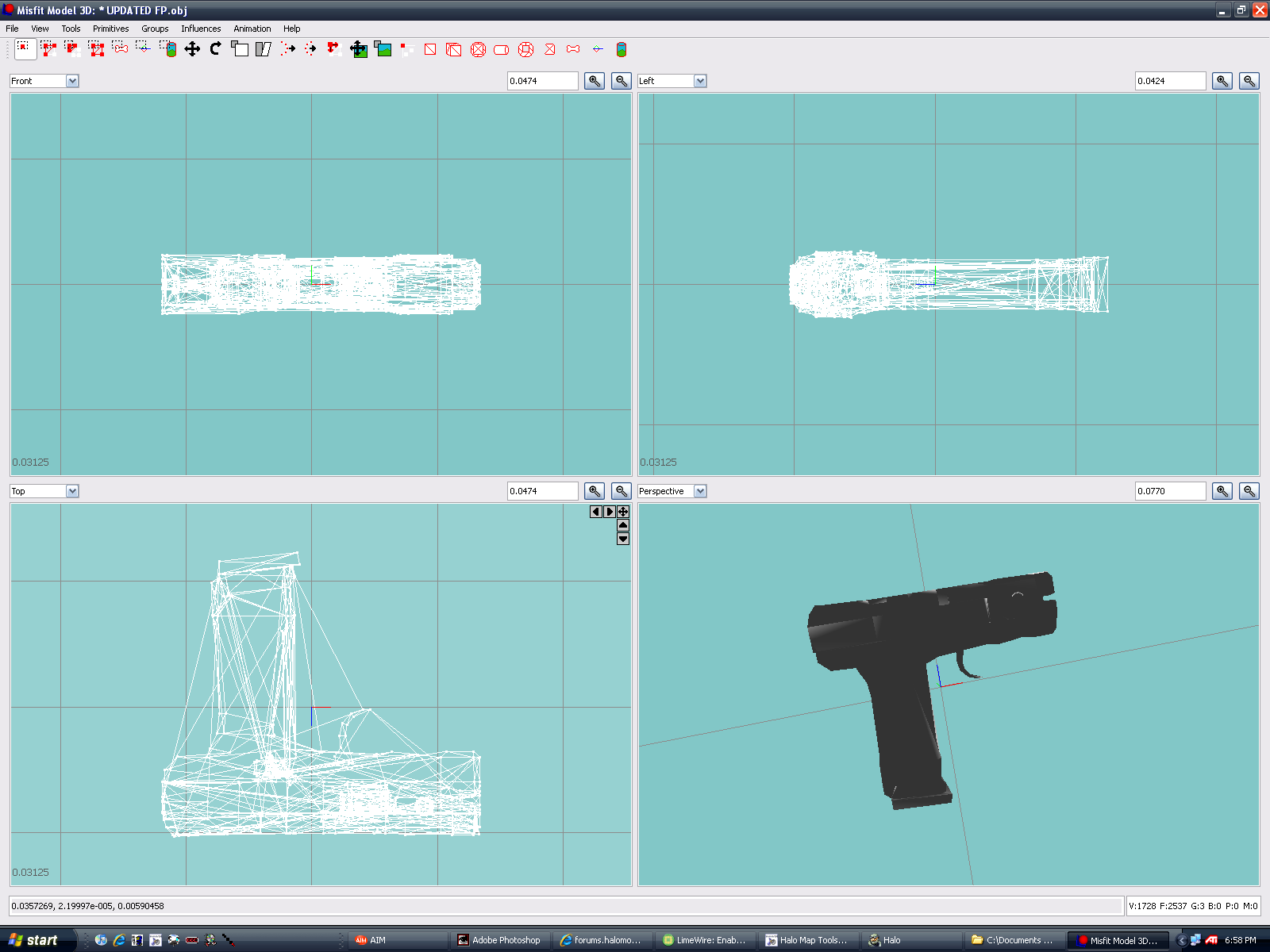Edit the Front view zoom value 0.0474
The width and height of the screenshot is (1270, 952).
[x=543, y=81]
